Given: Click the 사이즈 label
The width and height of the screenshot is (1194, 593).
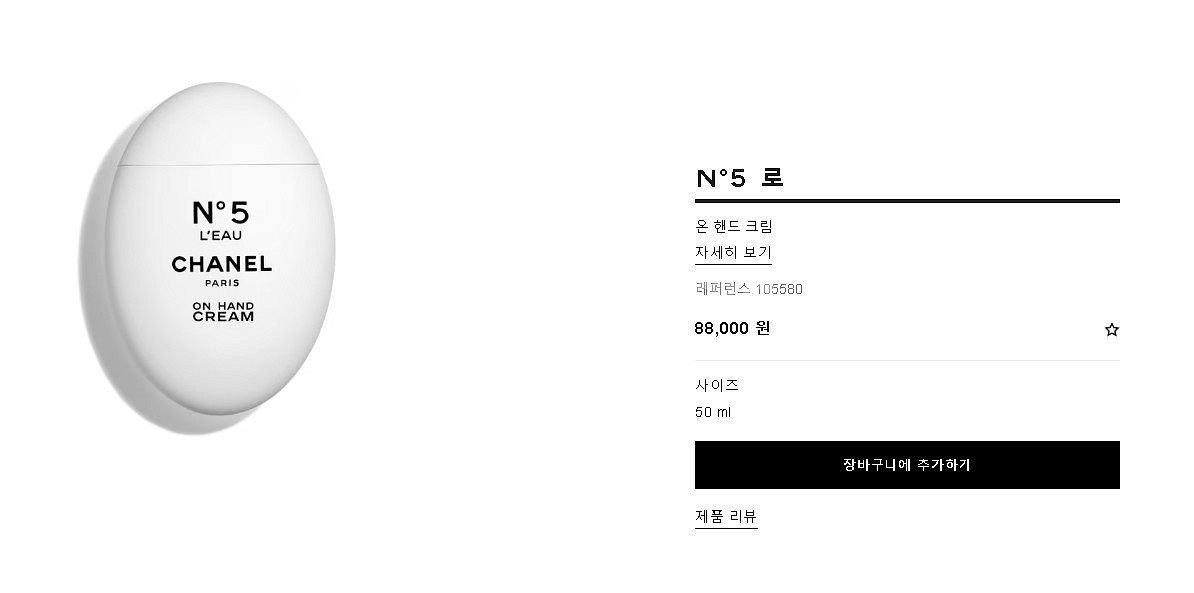Looking at the screenshot, I should (717, 385).
